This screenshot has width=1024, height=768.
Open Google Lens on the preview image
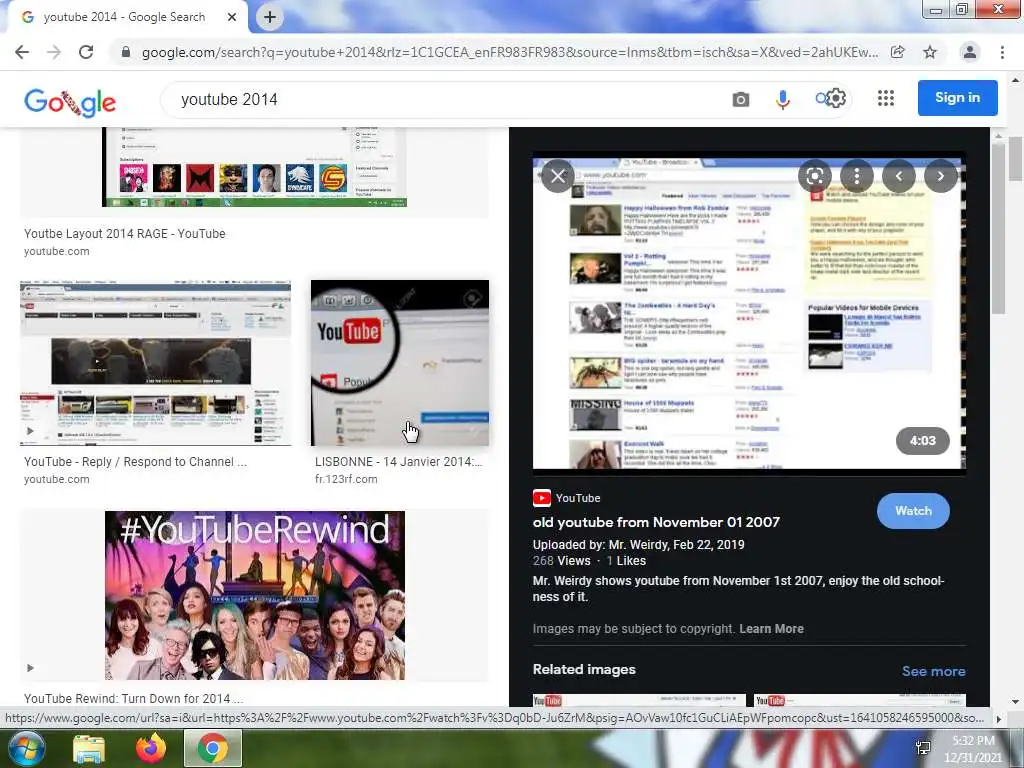(814, 176)
